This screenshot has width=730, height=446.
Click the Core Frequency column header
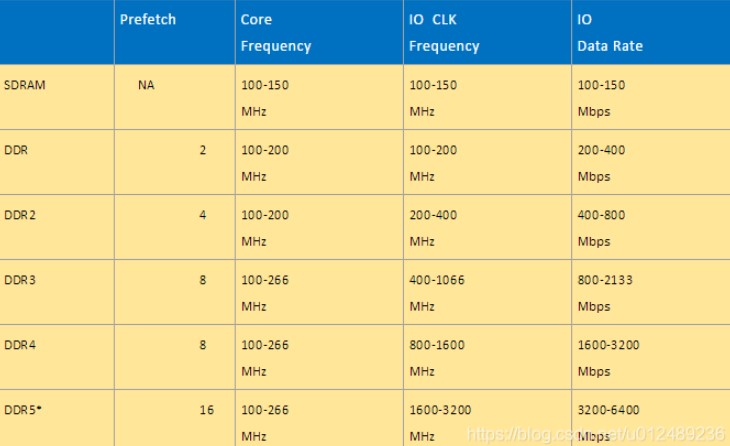click(x=276, y=33)
